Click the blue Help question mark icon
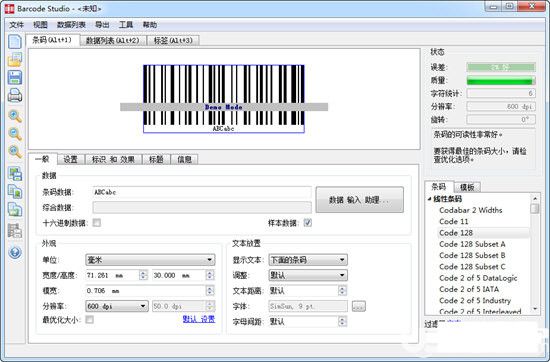Viewport: 550px width, 362px height. point(15,252)
